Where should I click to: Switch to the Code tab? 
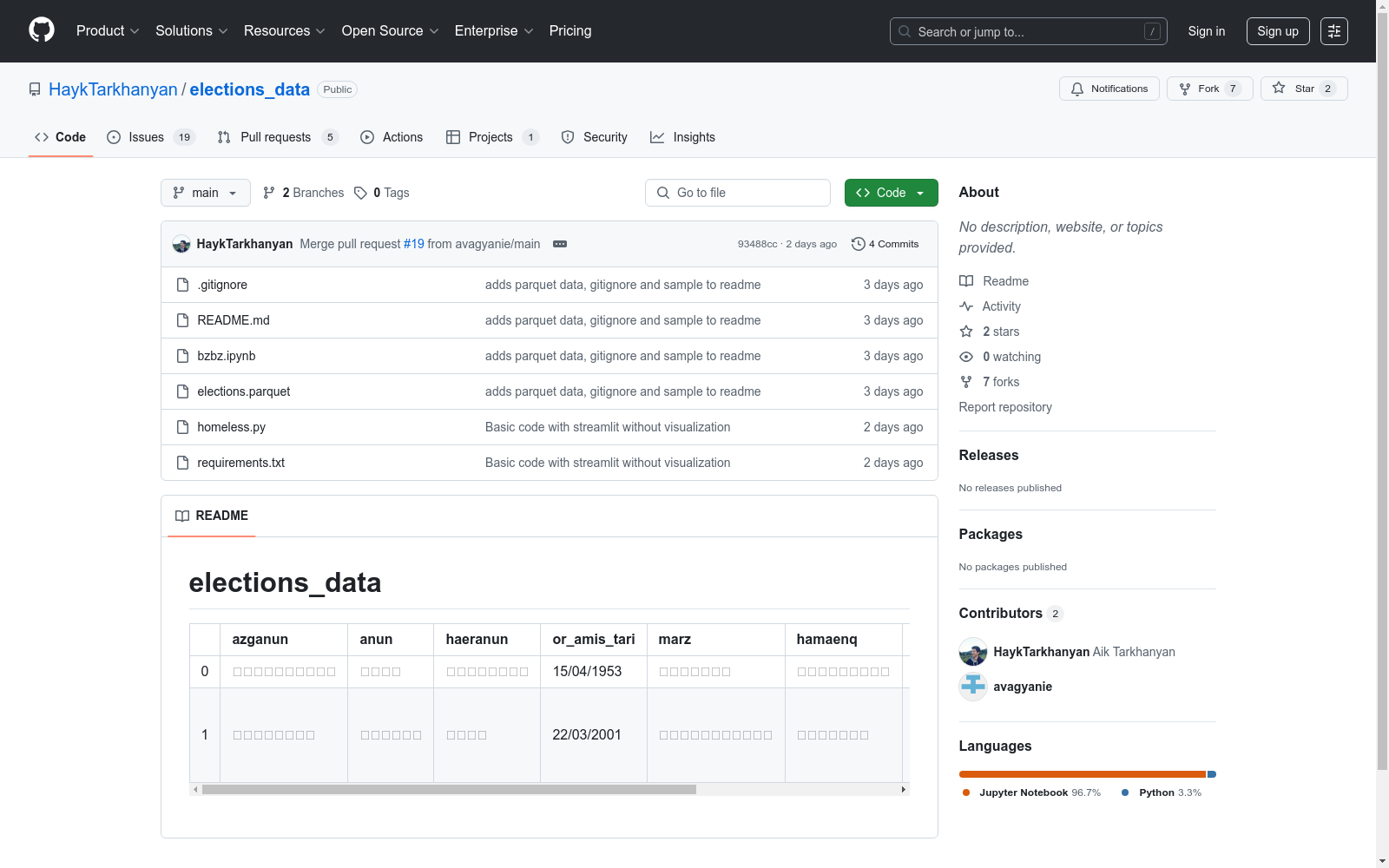(x=61, y=137)
